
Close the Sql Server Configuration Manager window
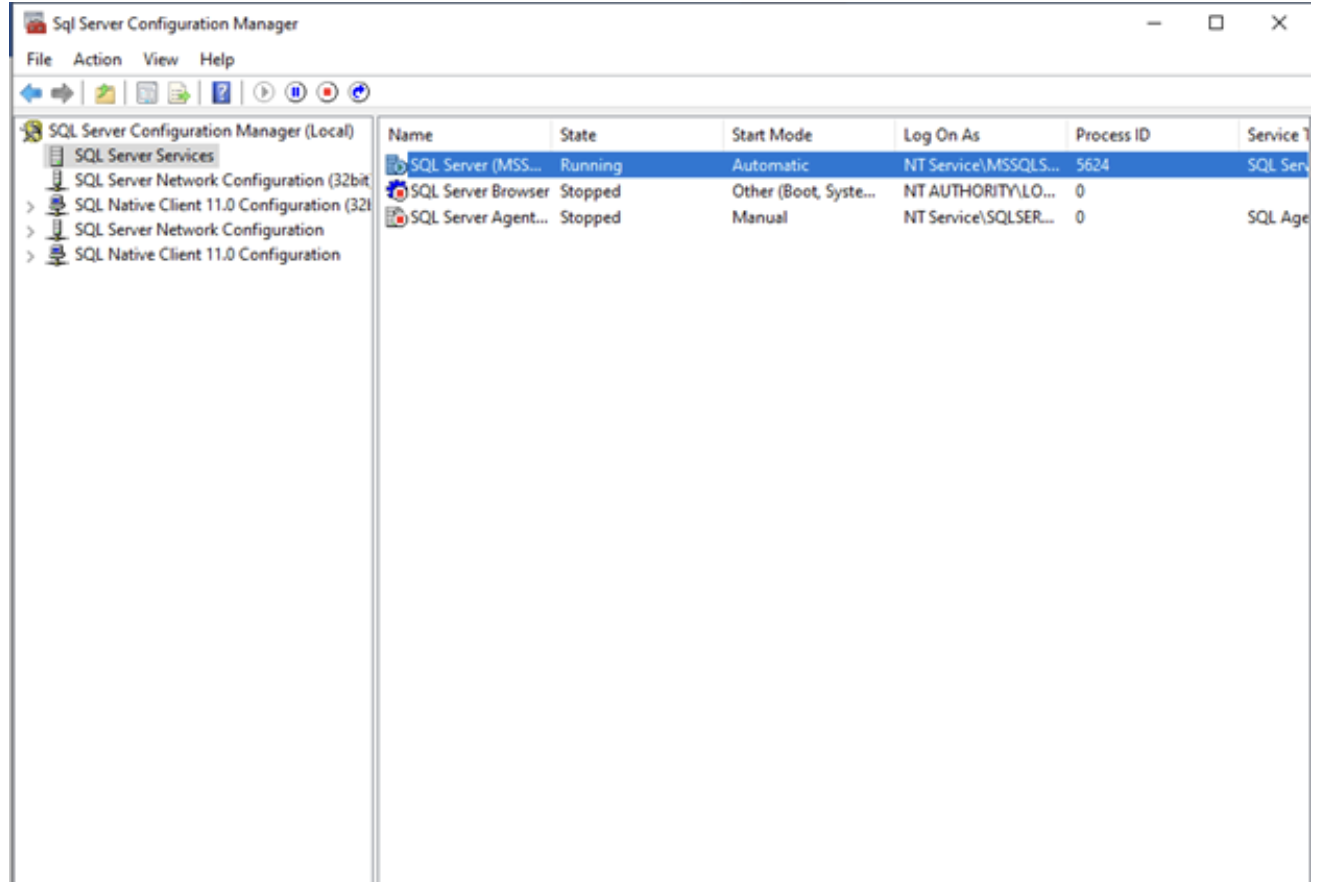[x=1279, y=23]
